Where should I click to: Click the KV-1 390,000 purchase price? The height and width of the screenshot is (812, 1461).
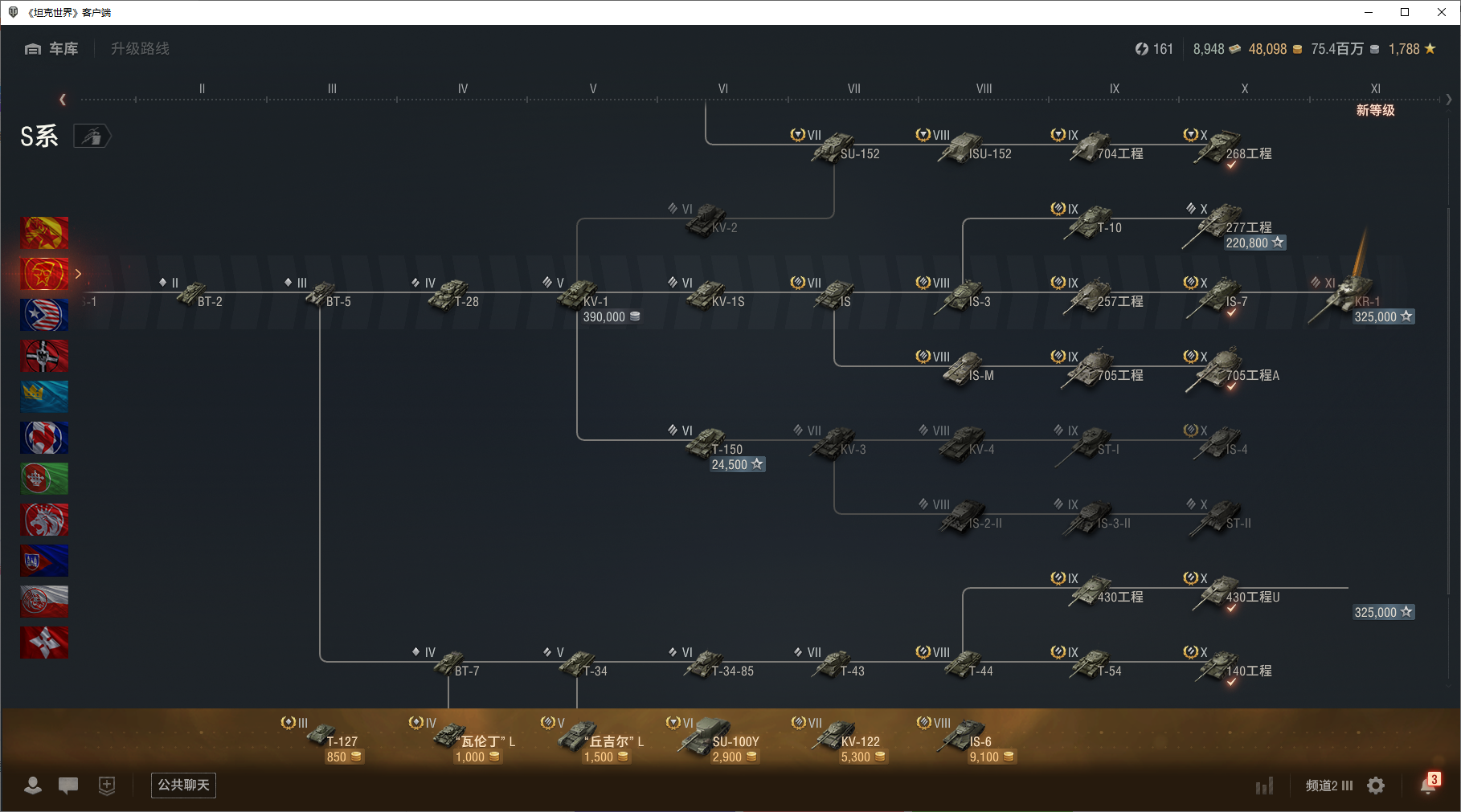coord(612,317)
